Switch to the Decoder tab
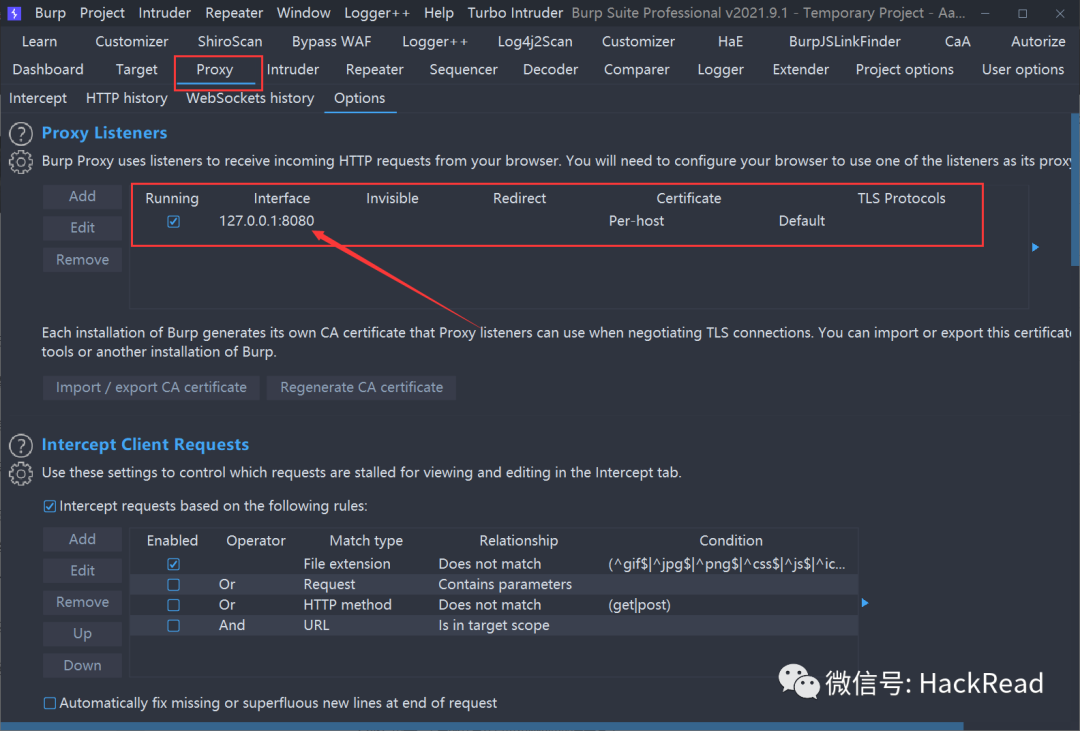Image resolution: width=1080 pixels, height=731 pixels. pos(550,70)
